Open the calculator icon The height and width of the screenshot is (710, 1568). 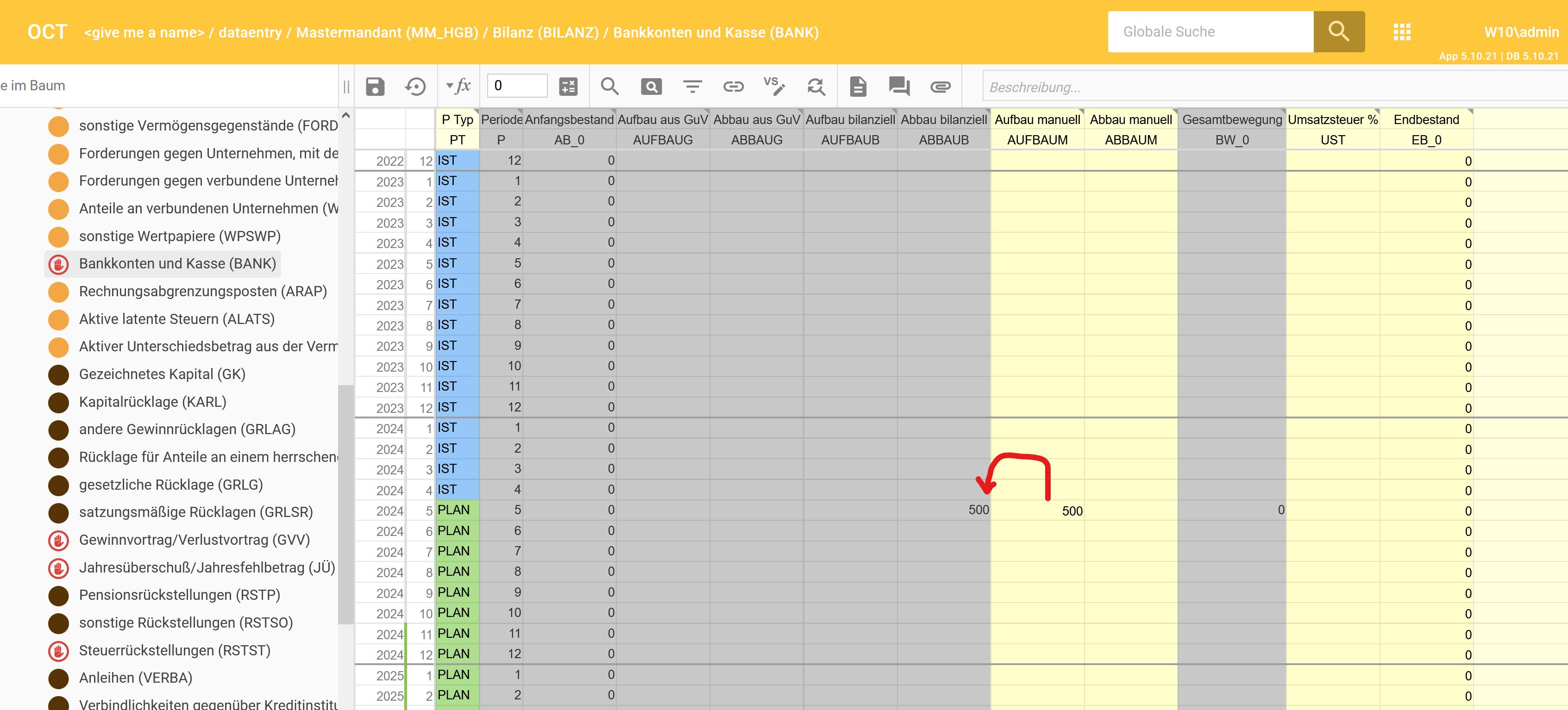click(x=568, y=87)
